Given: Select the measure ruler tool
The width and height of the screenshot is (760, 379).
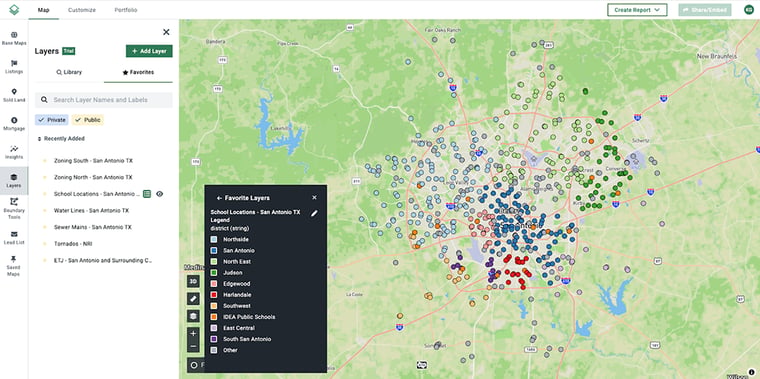Looking at the screenshot, I should [193, 299].
